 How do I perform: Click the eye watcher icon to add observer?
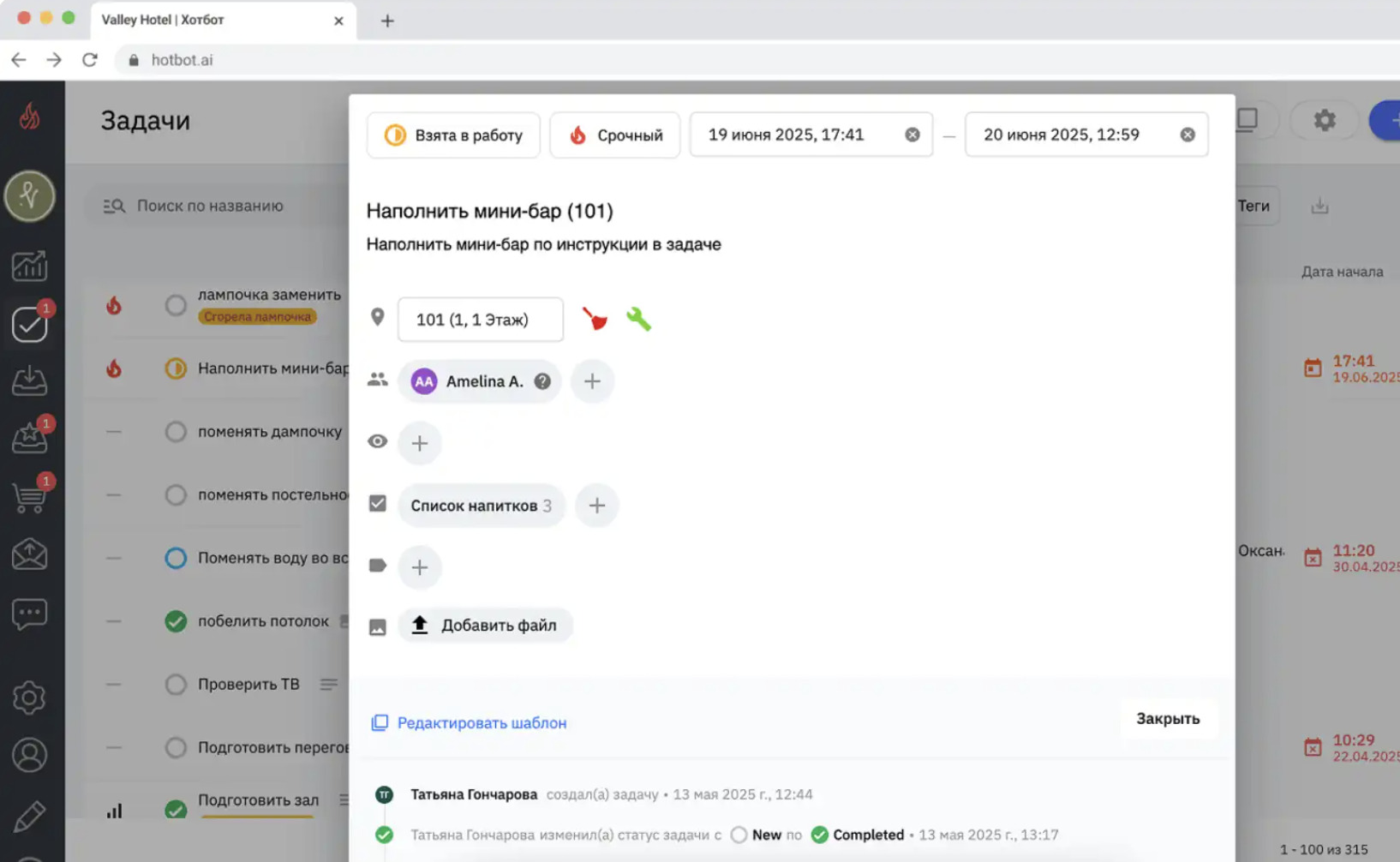377,440
